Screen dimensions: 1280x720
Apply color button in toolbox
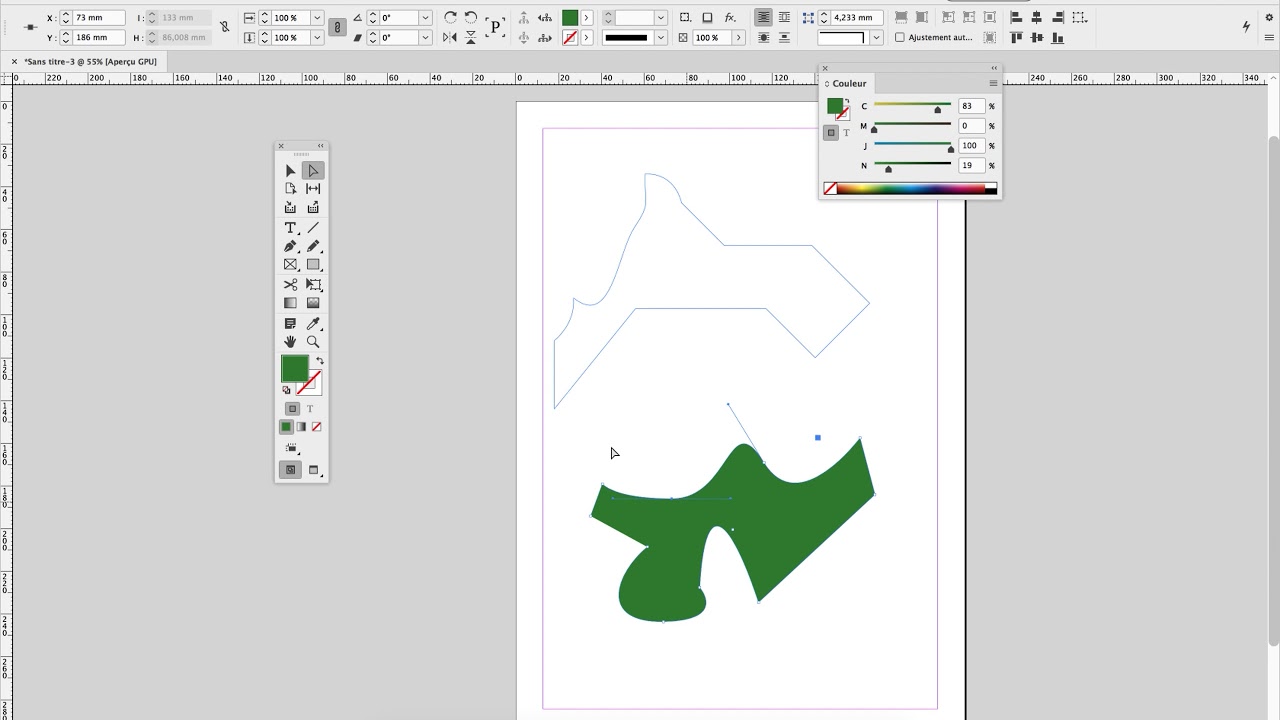pyautogui.click(x=286, y=427)
